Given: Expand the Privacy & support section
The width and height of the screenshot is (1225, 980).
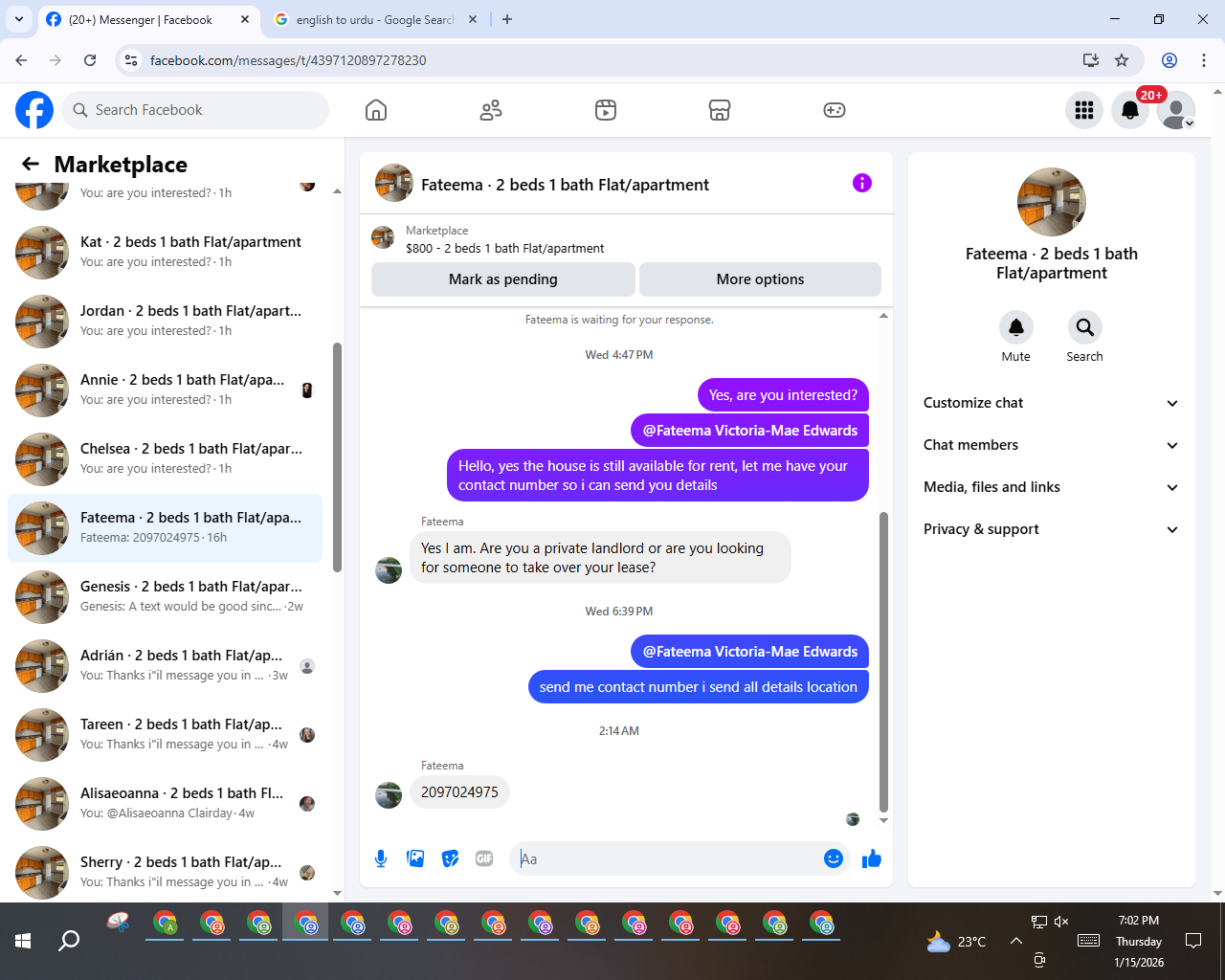Looking at the screenshot, I should [x=1051, y=529].
